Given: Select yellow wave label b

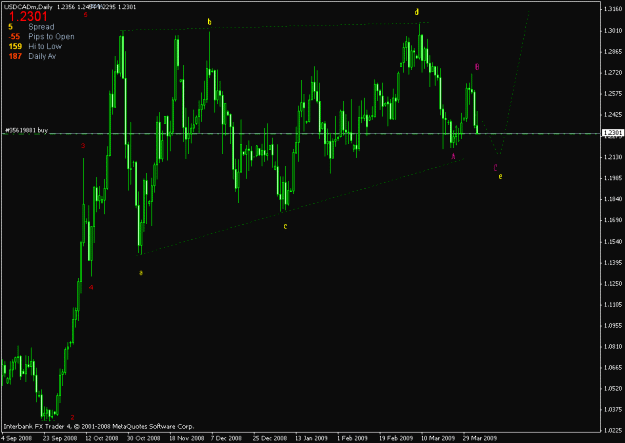Looking at the screenshot, I should (x=209, y=22).
